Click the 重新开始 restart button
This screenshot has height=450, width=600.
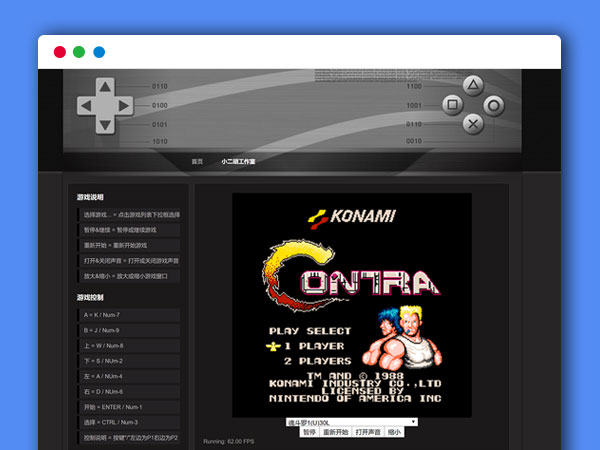click(336, 432)
